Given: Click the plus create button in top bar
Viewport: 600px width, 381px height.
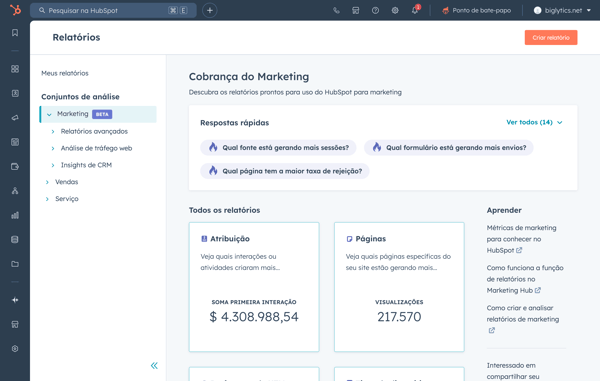Looking at the screenshot, I should pos(210,10).
